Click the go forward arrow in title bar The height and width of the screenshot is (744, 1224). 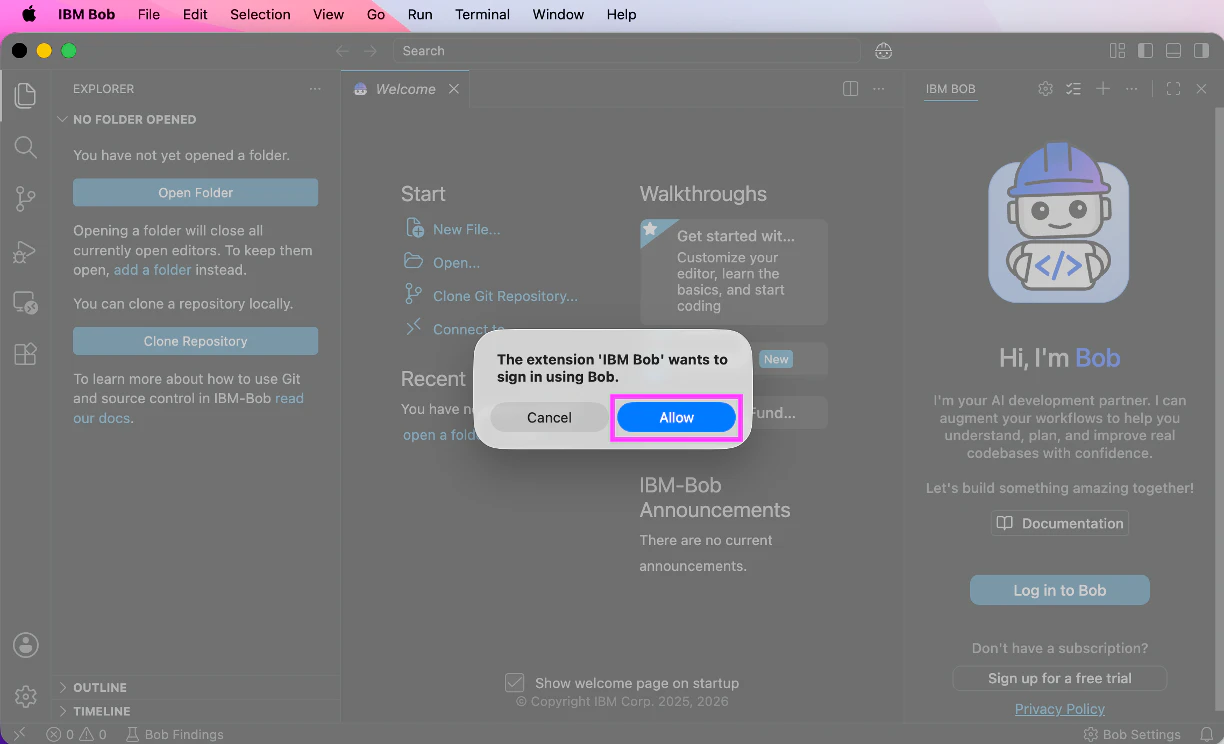coord(371,51)
